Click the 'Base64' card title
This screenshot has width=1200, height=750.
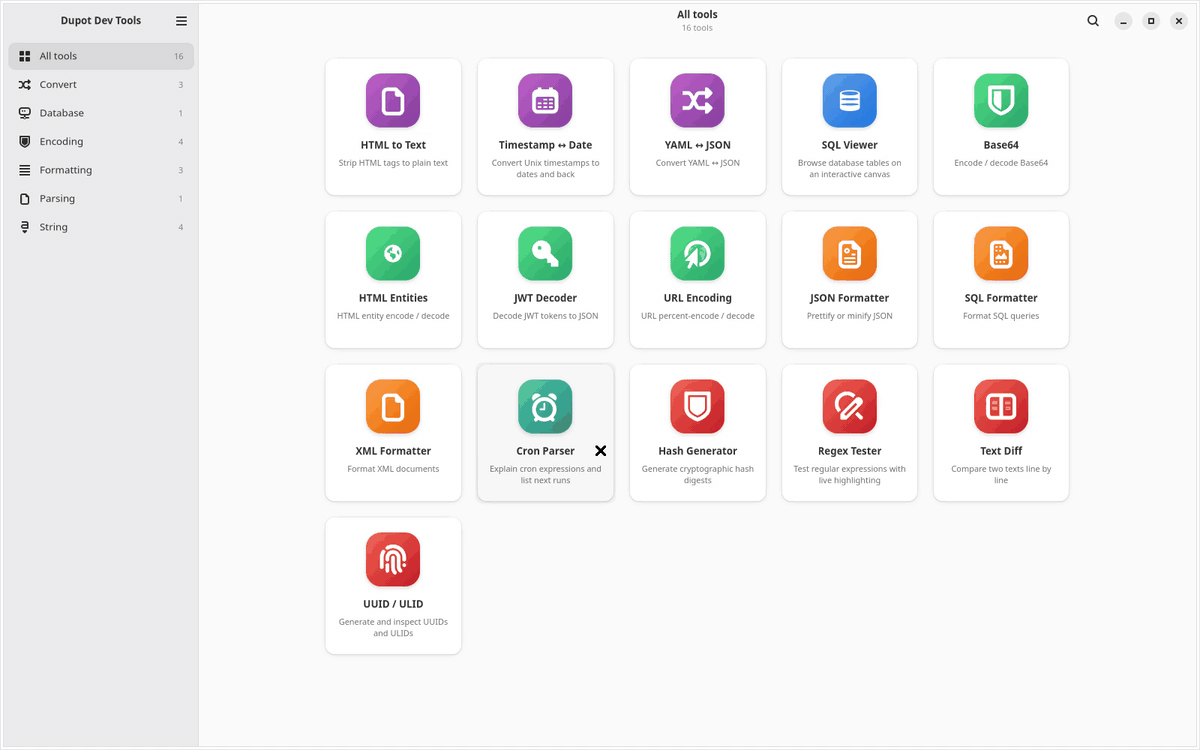pyautogui.click(x=1001, y=145)
